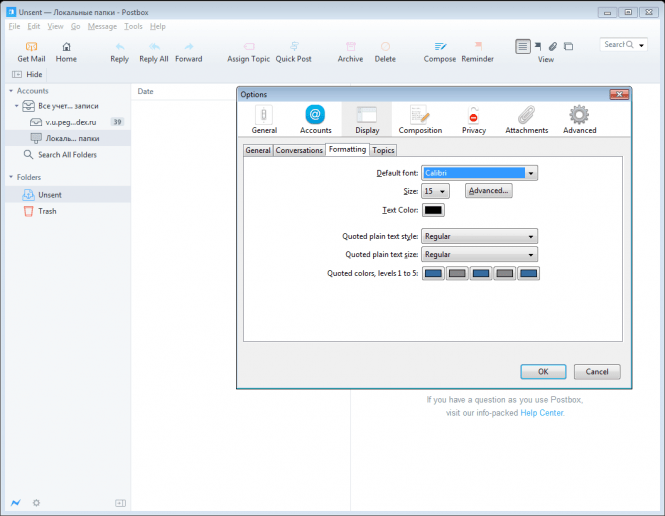Screen dimensions: 665x516
Task: Open the Help Center link
Action: (542, 413)
